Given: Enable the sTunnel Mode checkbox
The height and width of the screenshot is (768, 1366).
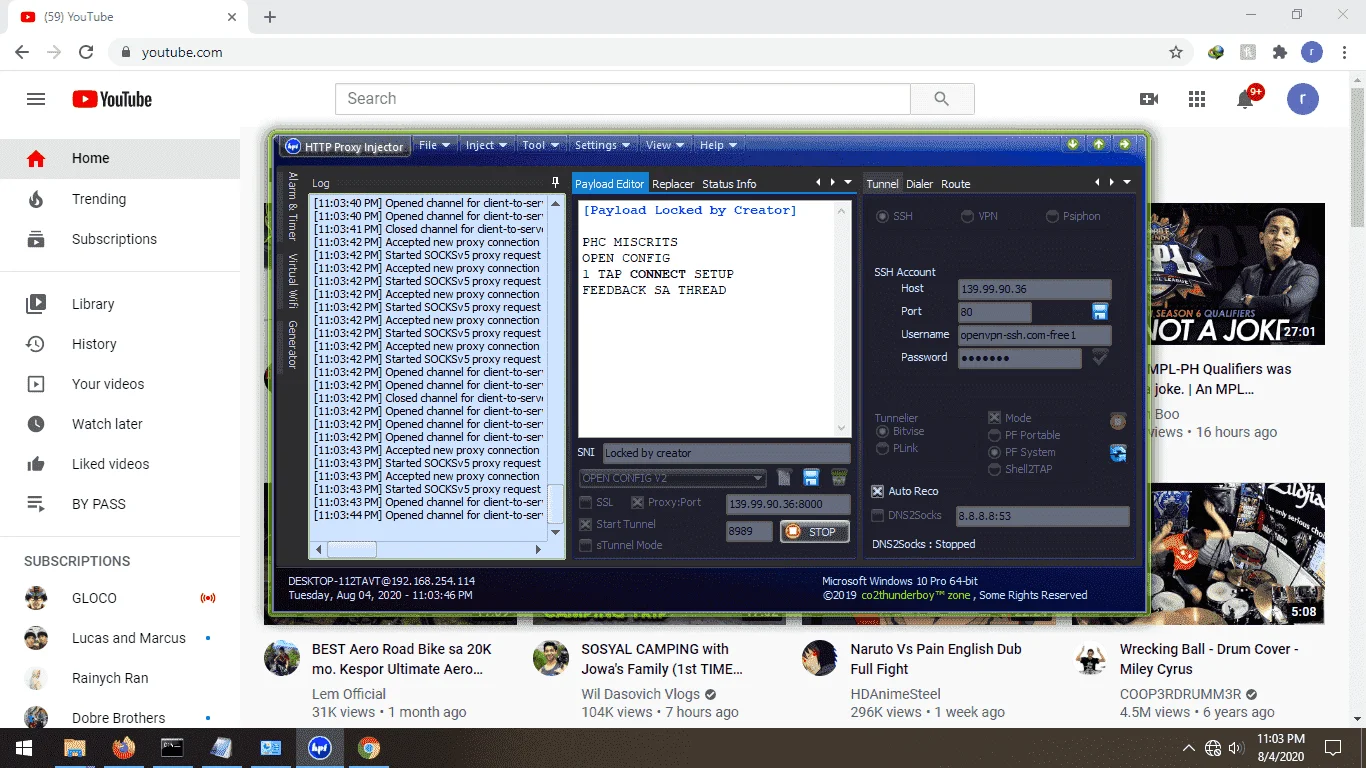Looking at the screenshot, I should click(x=586, y=545).
